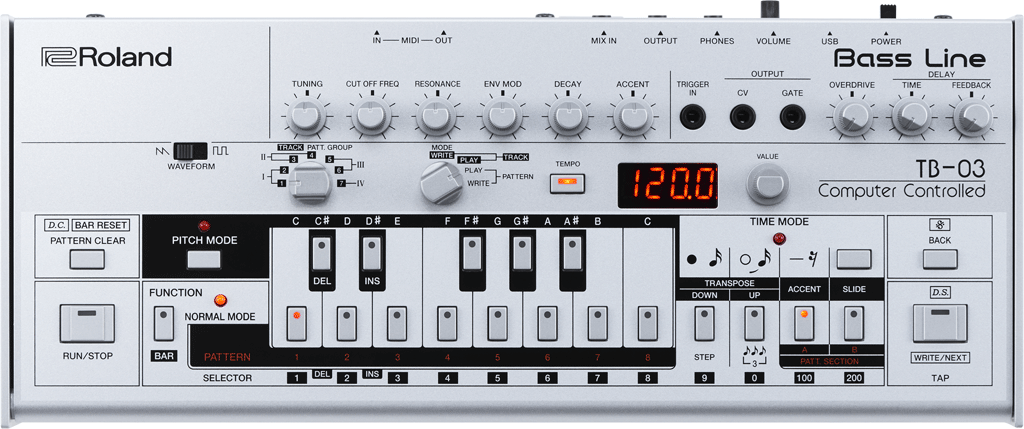Image resolution: width=1024 pixels, height=429 pixels.
Task: Click the BACK button
Action: tap(940, 259)
